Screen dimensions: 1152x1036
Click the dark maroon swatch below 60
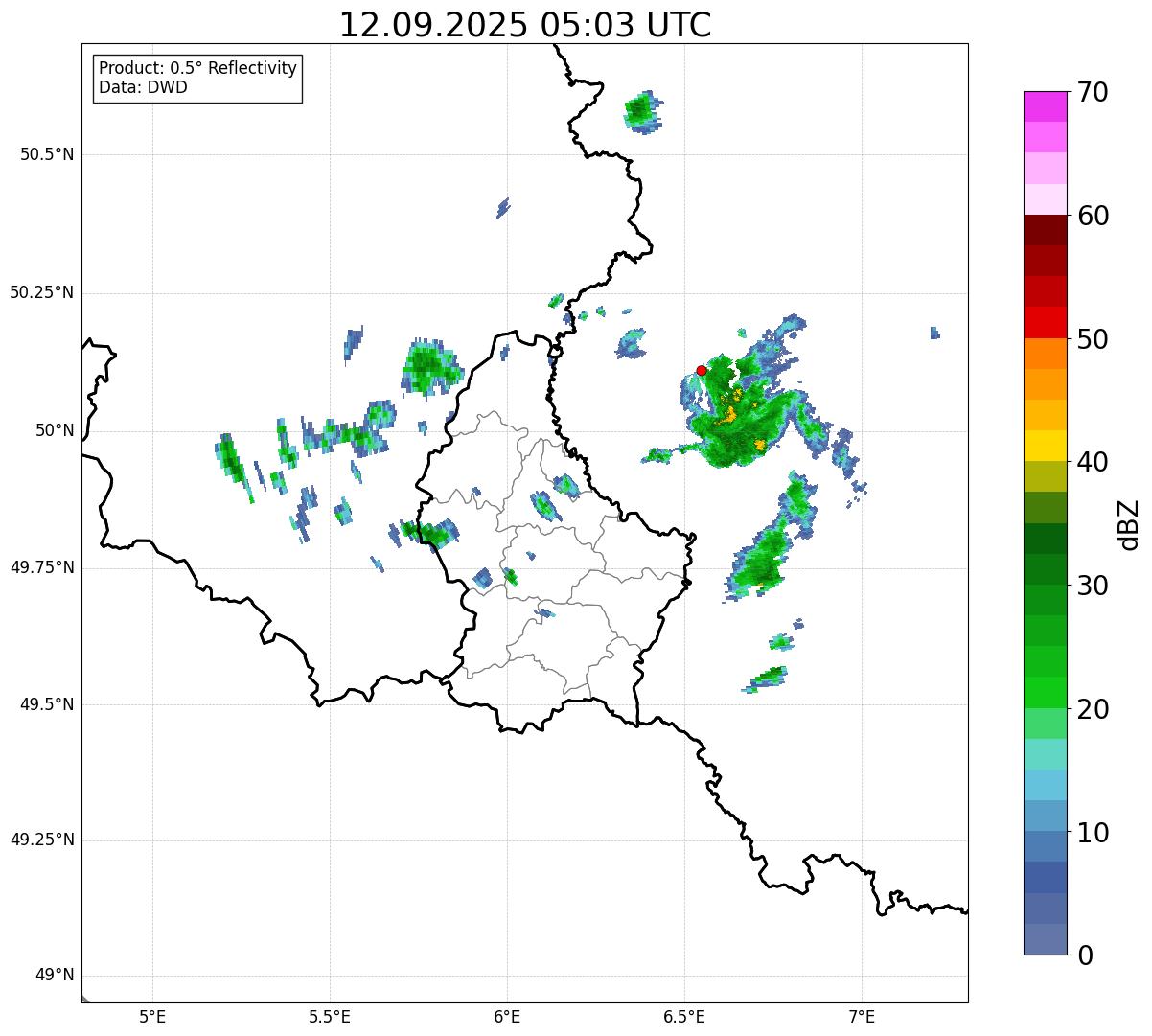(x=1046, y=230)
